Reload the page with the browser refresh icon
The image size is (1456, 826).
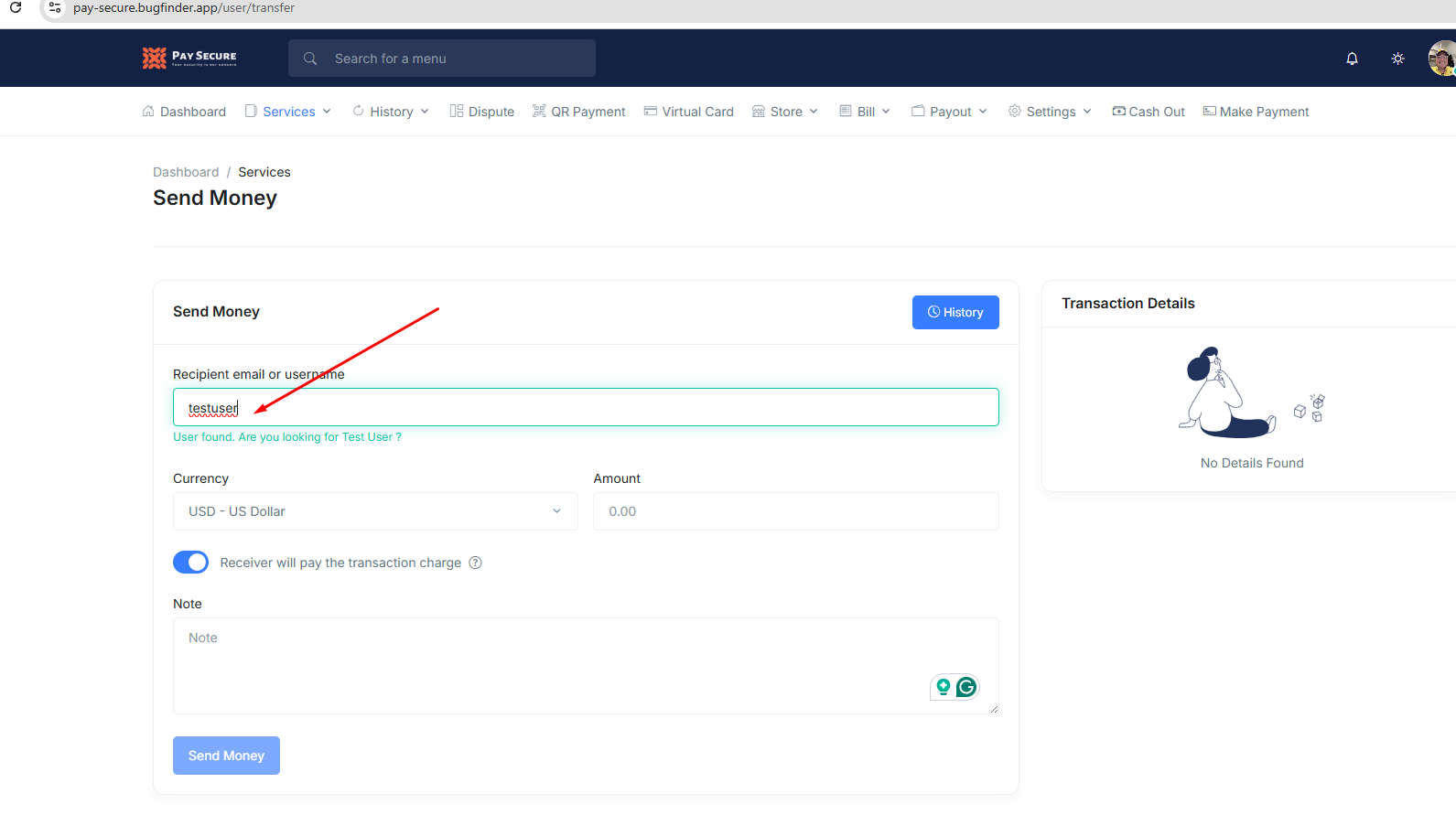coord(16,7)
